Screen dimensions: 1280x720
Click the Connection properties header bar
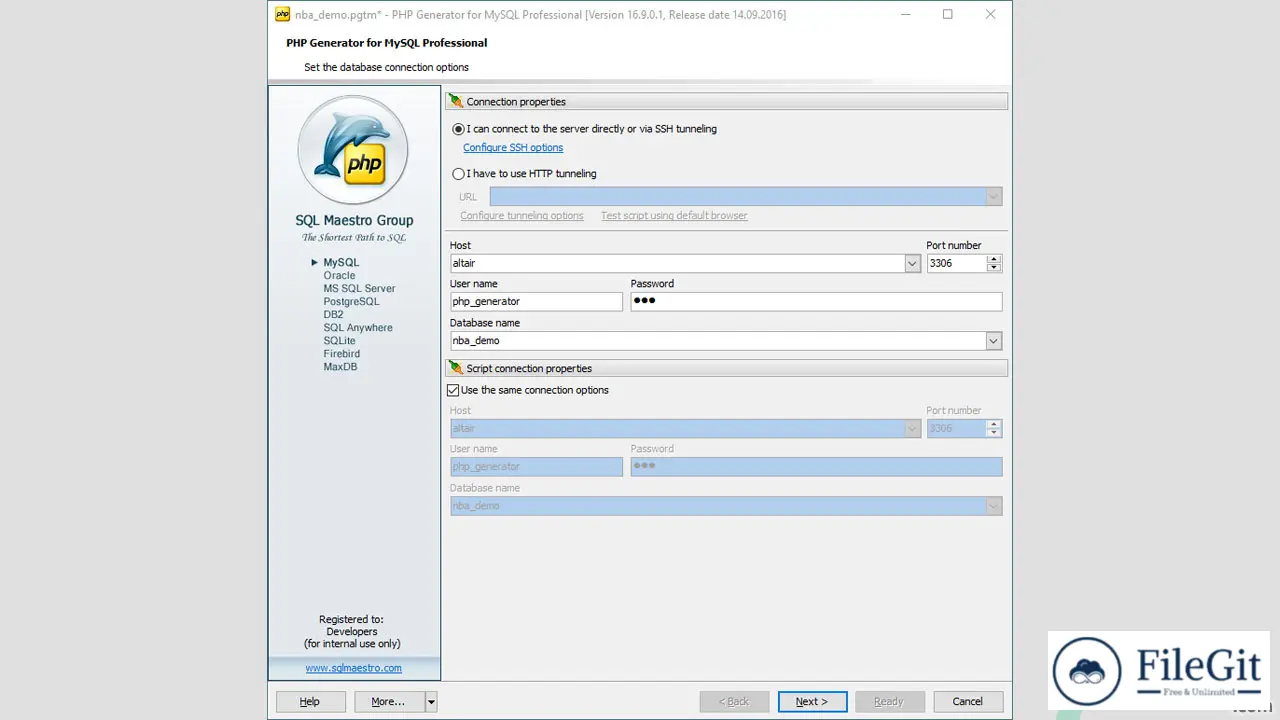[726, 102]
